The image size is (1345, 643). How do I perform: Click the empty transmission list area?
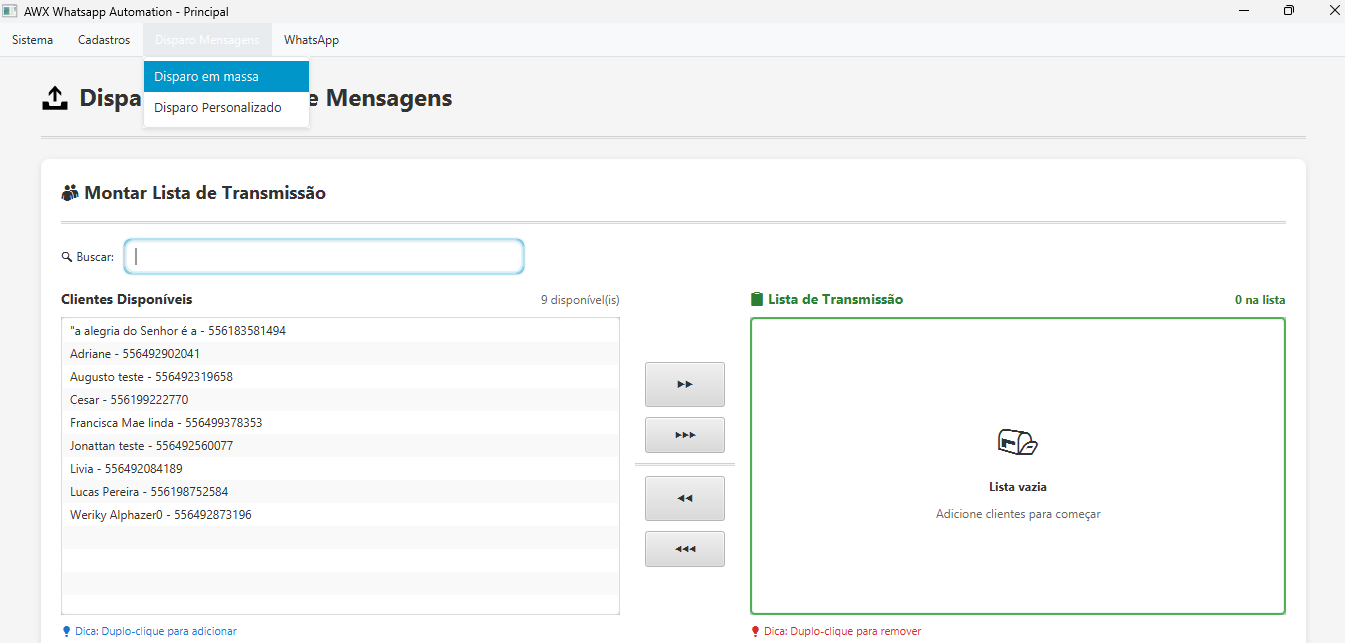click(1017, 560)
